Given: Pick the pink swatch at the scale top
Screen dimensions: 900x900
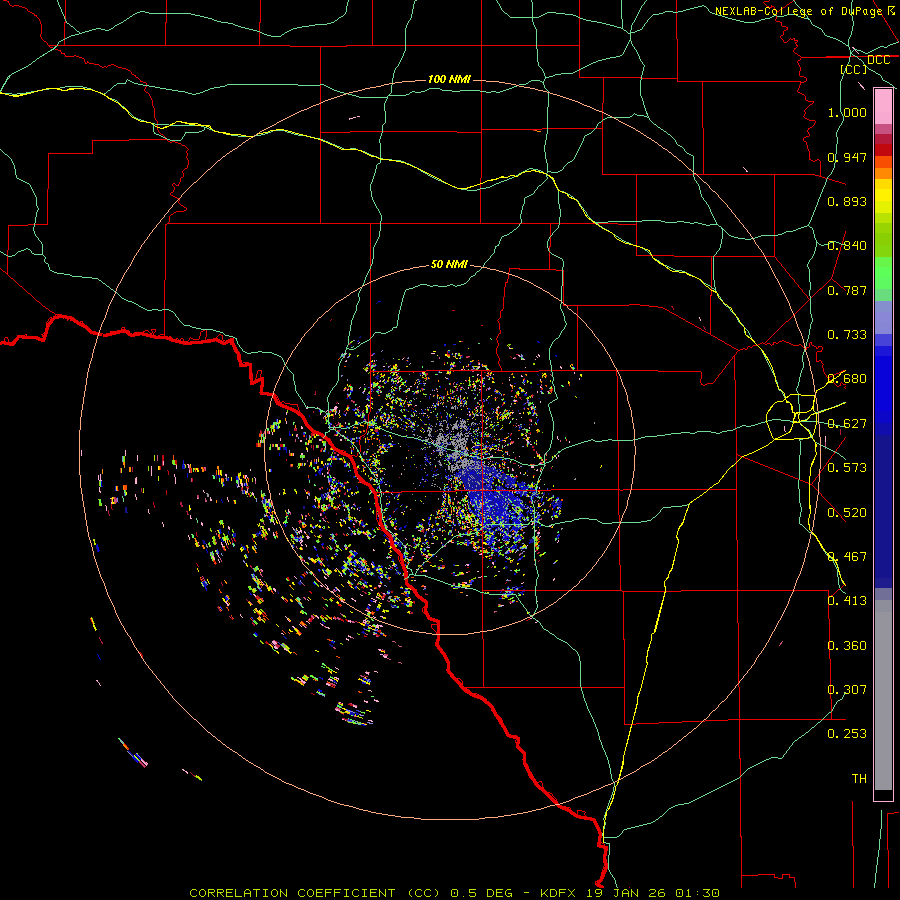Looking at the screenshot, I should [x=883, y=107].
